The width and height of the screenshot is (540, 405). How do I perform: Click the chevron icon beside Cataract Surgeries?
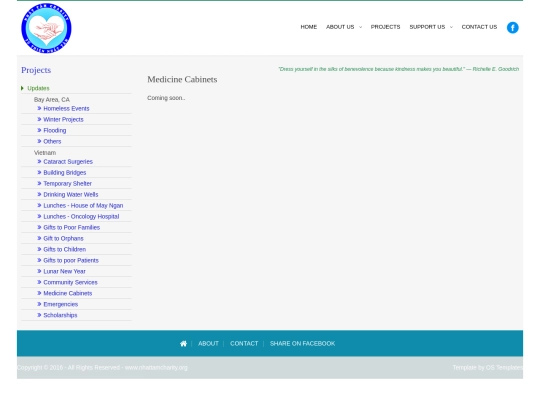click(39, 162)
